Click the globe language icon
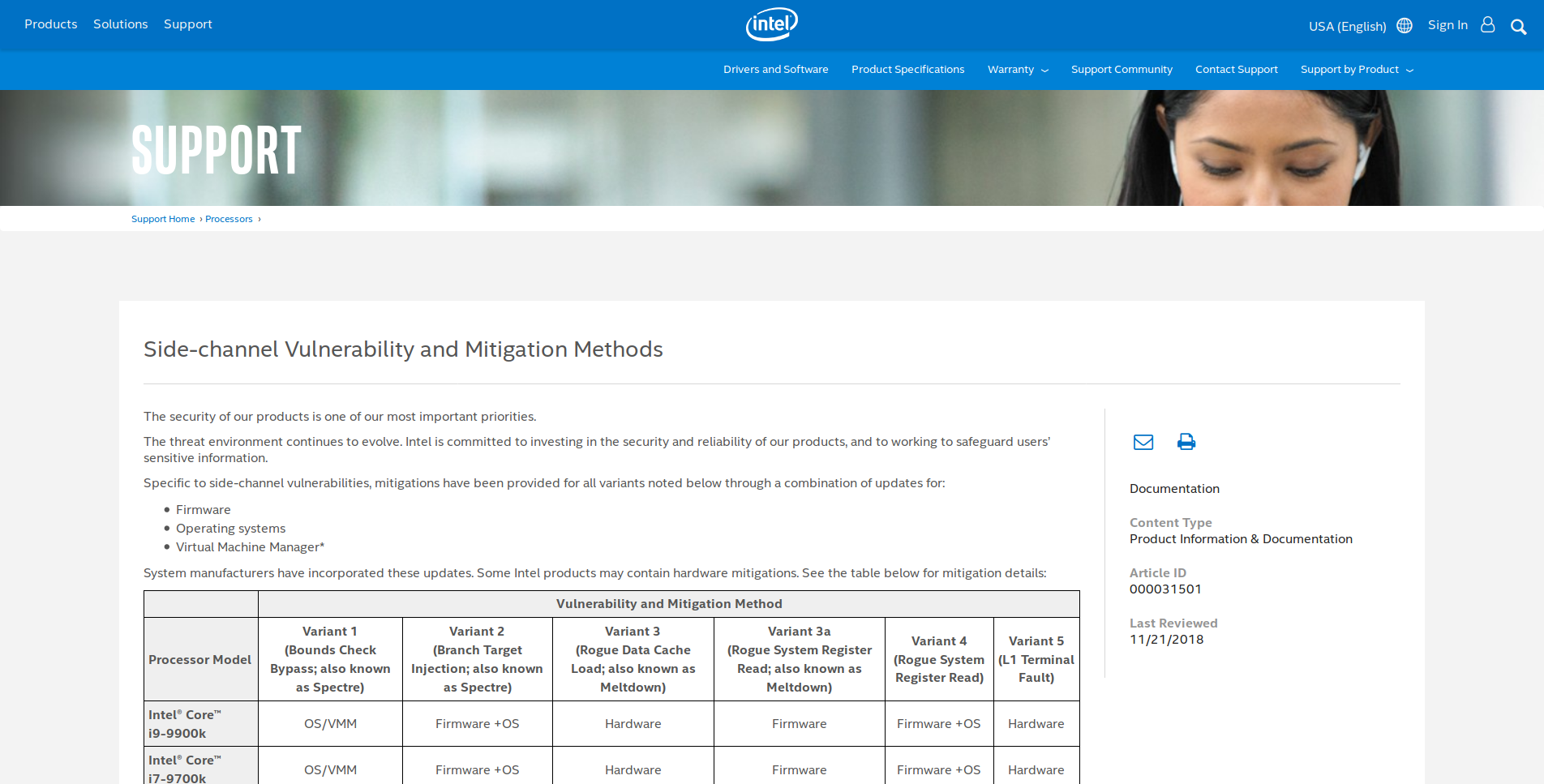Viewport: 1544px width, 784px height. tap(1405, 26)
